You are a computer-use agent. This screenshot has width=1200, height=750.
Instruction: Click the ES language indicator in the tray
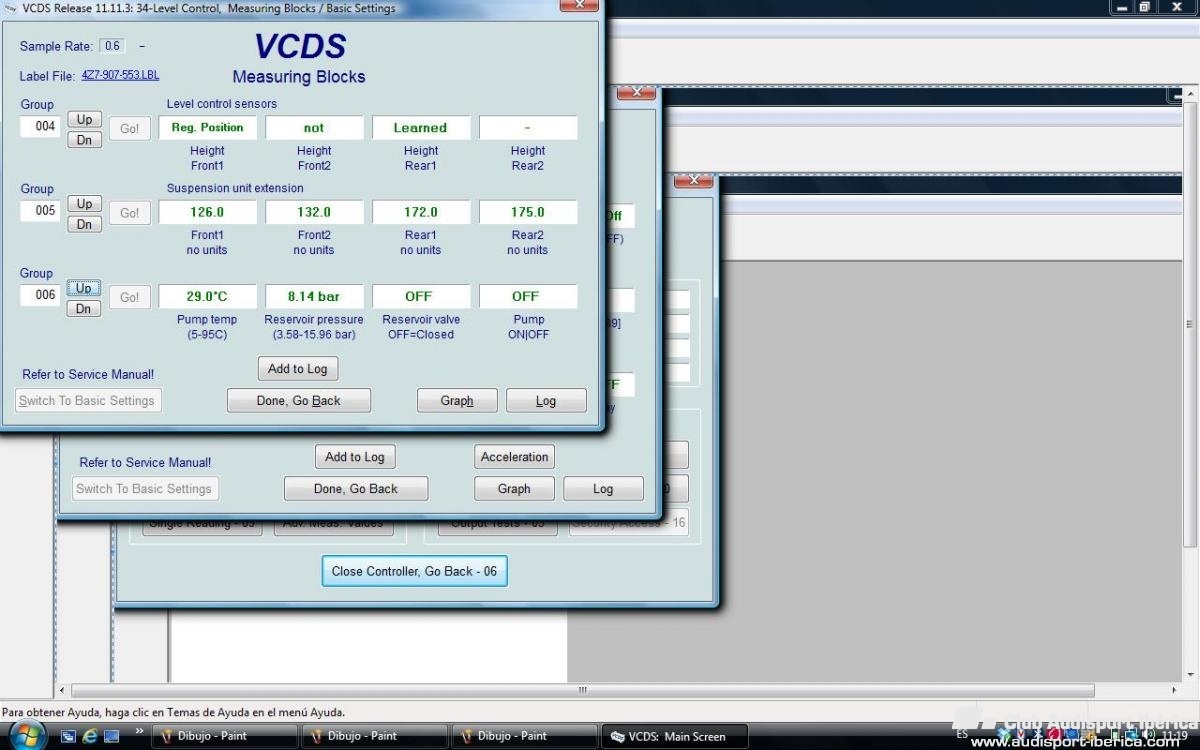click(962, 734)
